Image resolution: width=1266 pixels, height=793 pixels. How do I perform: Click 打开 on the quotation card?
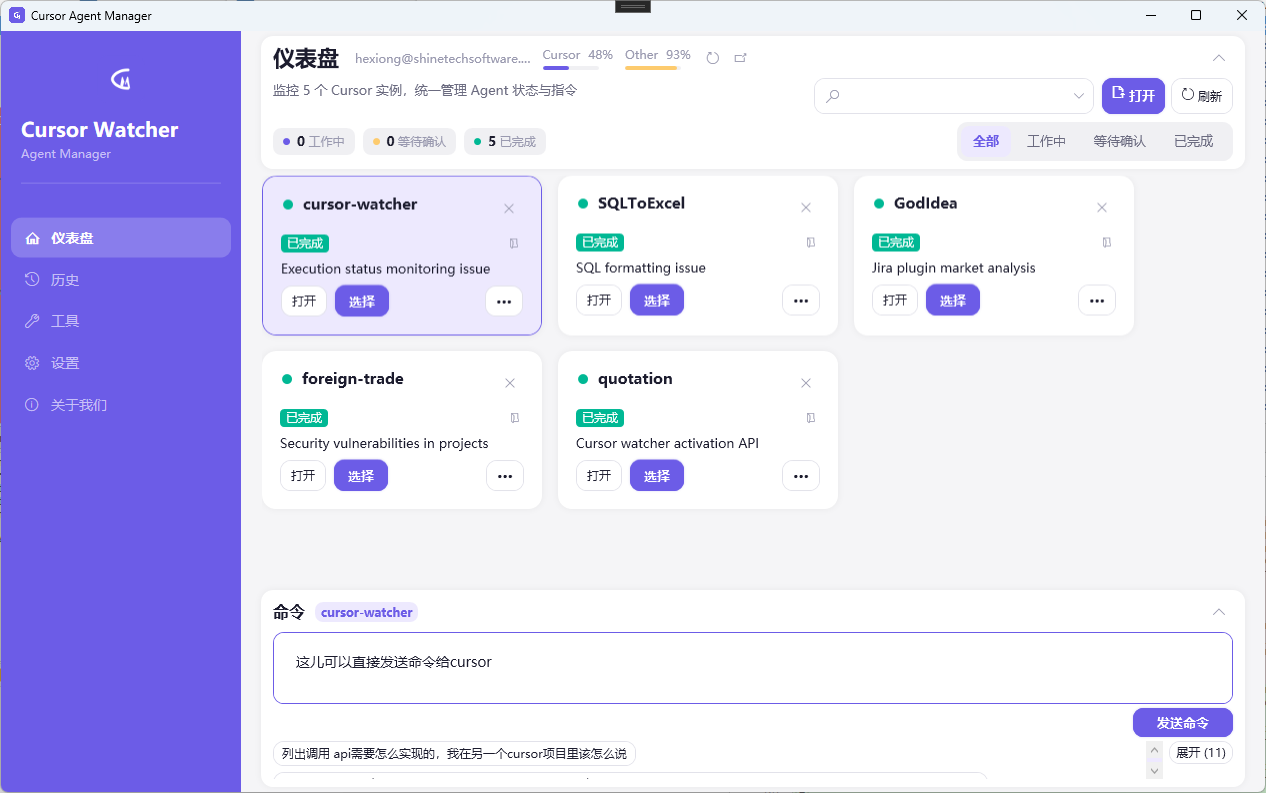(x=599, y=476)
